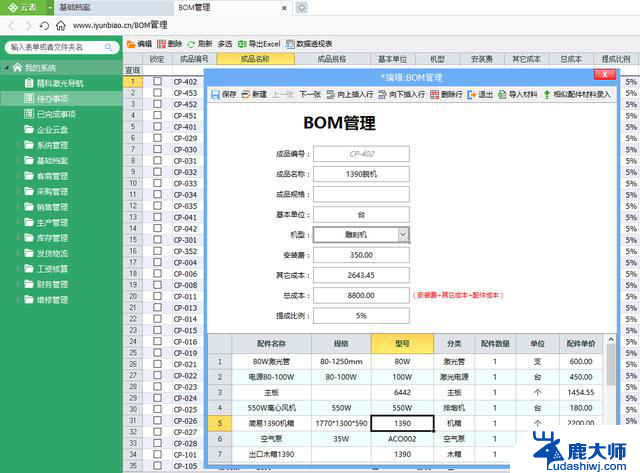This screenshot has height=473, width=640.
Task: Expand the 生产管理 folder
Action: pos(18,222)
